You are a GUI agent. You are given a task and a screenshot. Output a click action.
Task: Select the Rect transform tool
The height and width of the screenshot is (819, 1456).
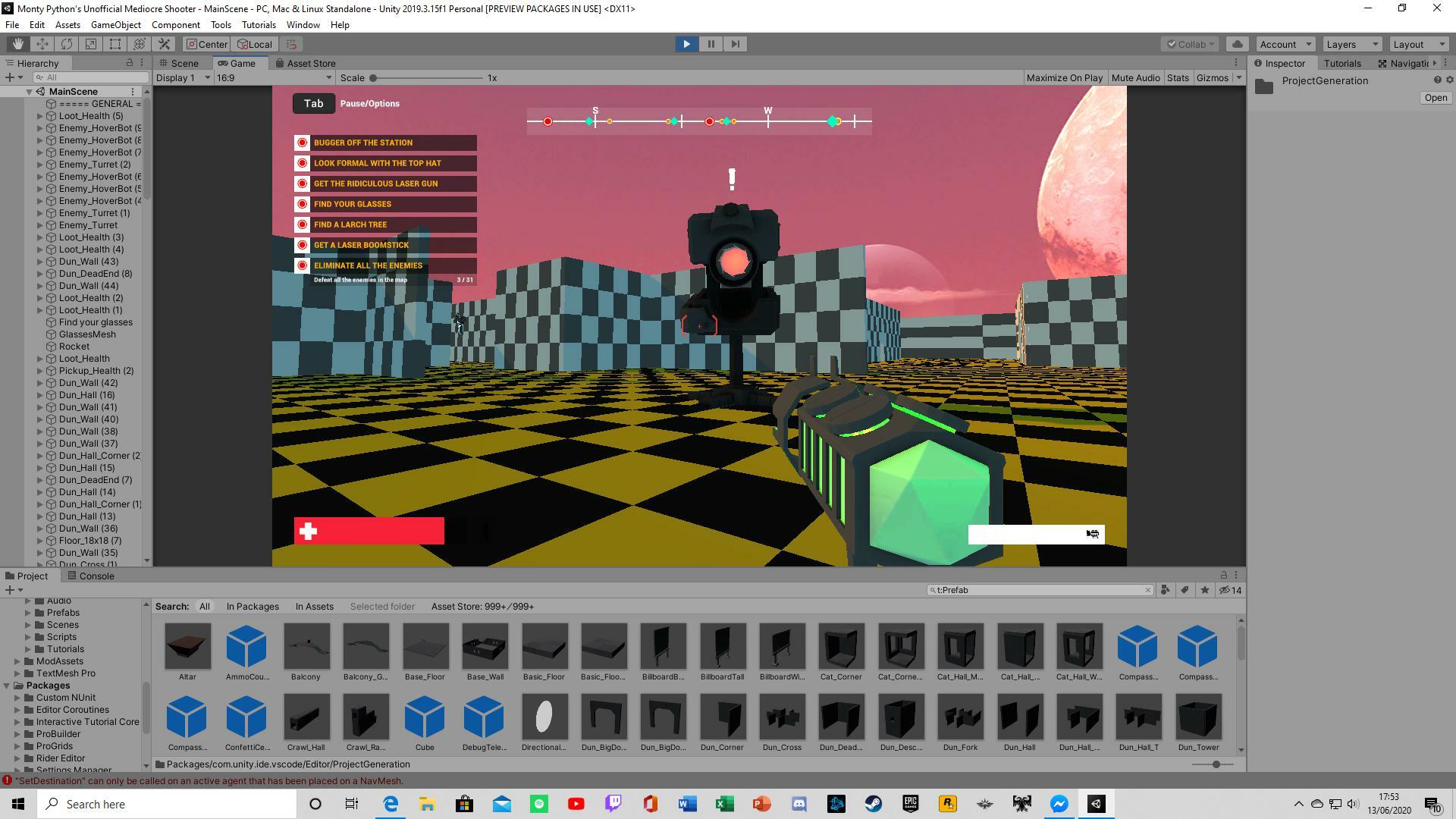pyautogui.click(x=115, y=44)
